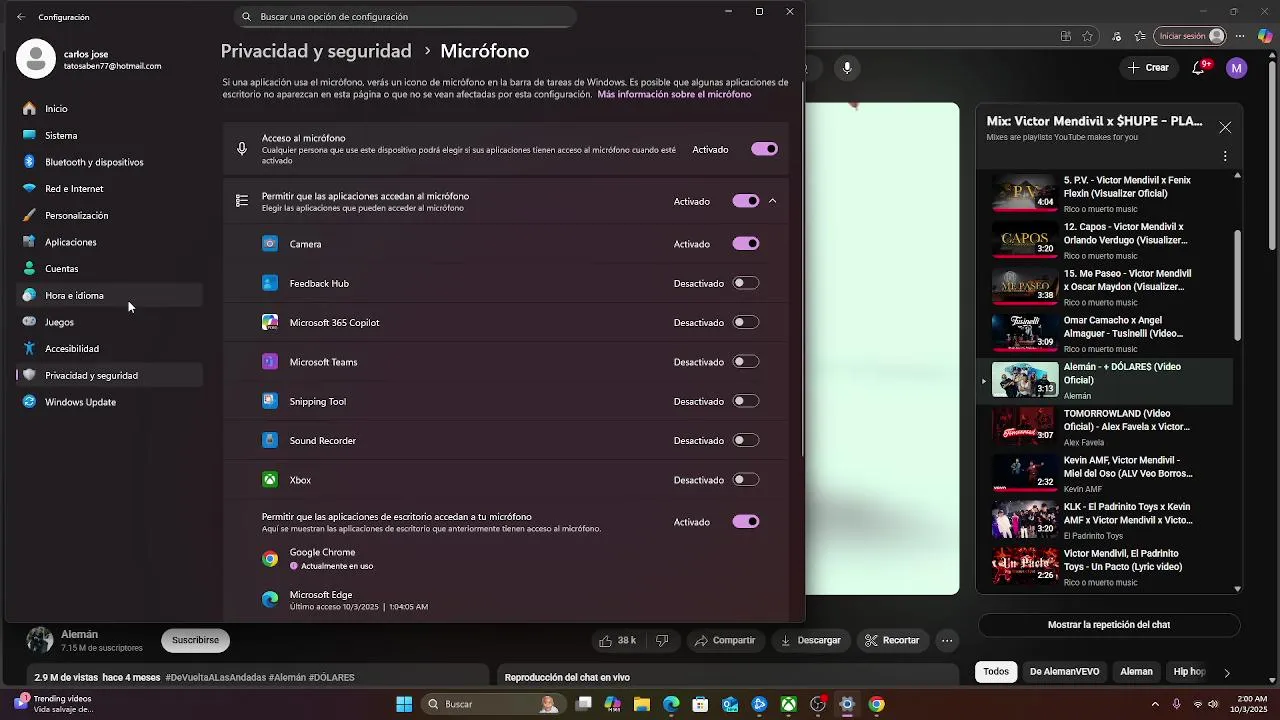Screen dimensions: 1280x720
Task: Go back with the Settings back arrow
Action: tap(21, 17)
